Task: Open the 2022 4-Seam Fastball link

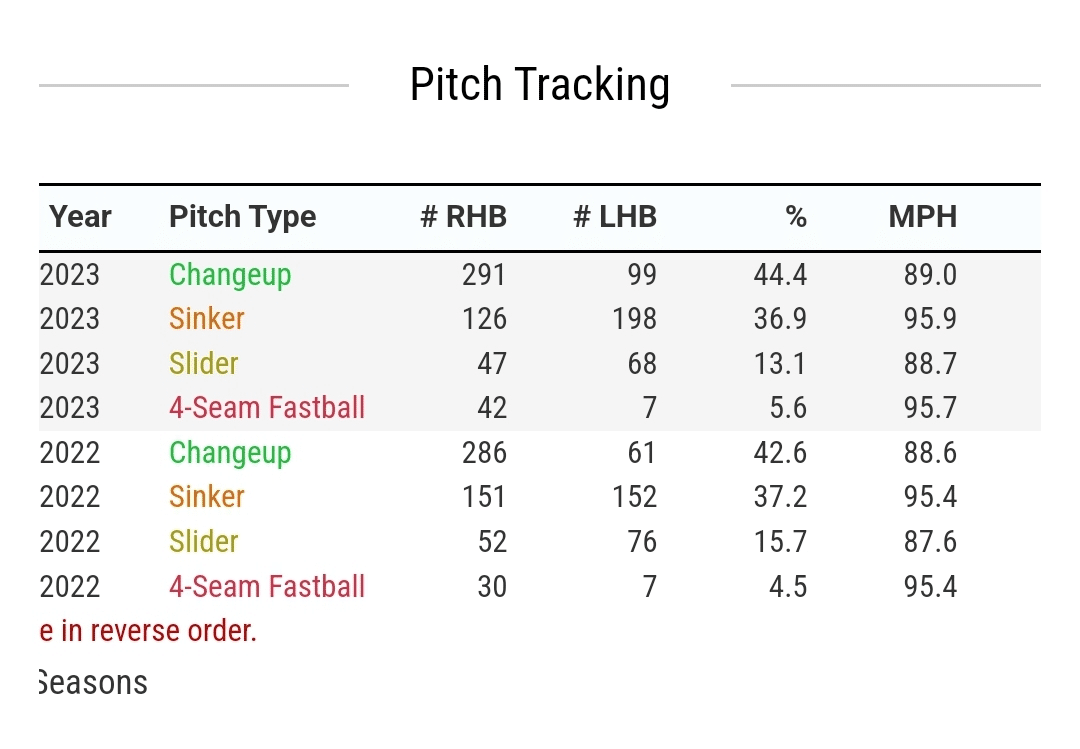Action: (x=267, y=586)
